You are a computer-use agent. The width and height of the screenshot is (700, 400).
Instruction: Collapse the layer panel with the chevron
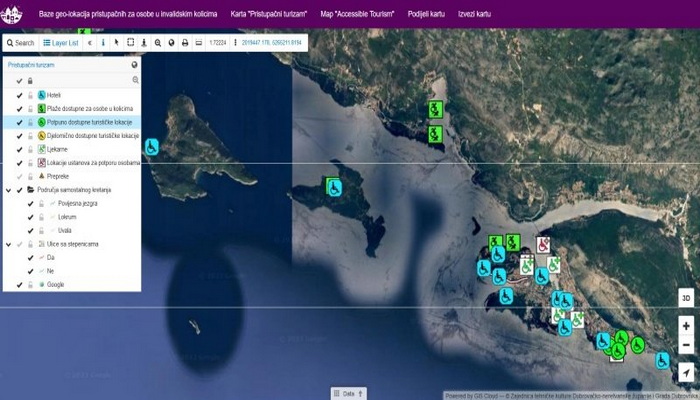tap(90, 43)
